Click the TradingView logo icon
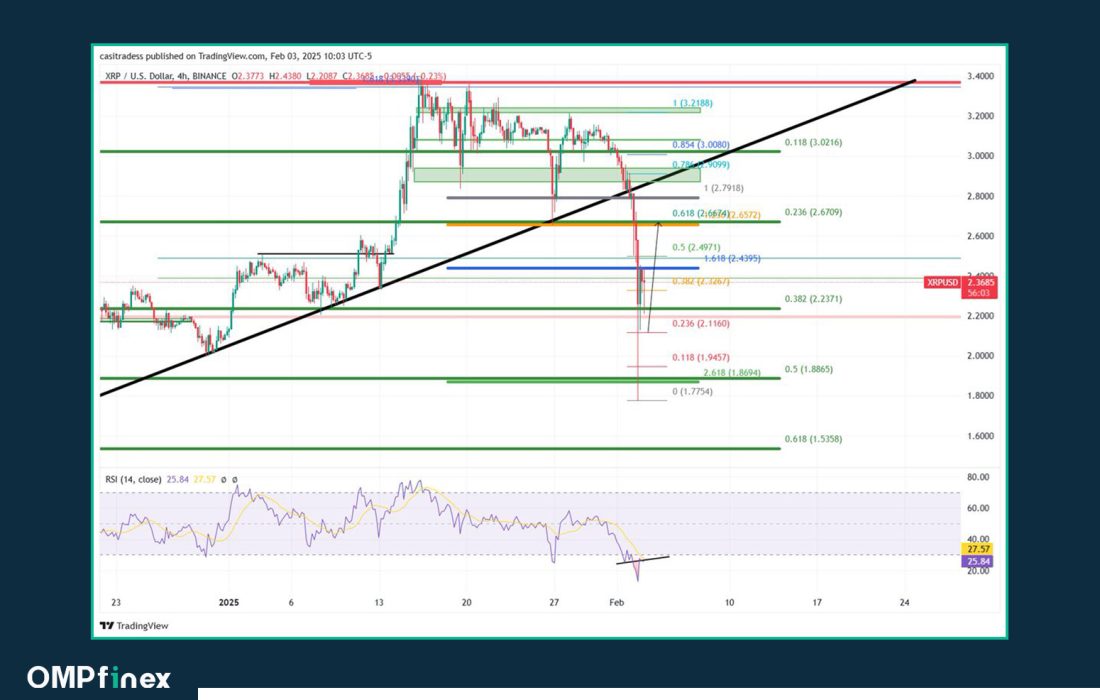This screenshot has width=1100, height=700. point(107,626)
